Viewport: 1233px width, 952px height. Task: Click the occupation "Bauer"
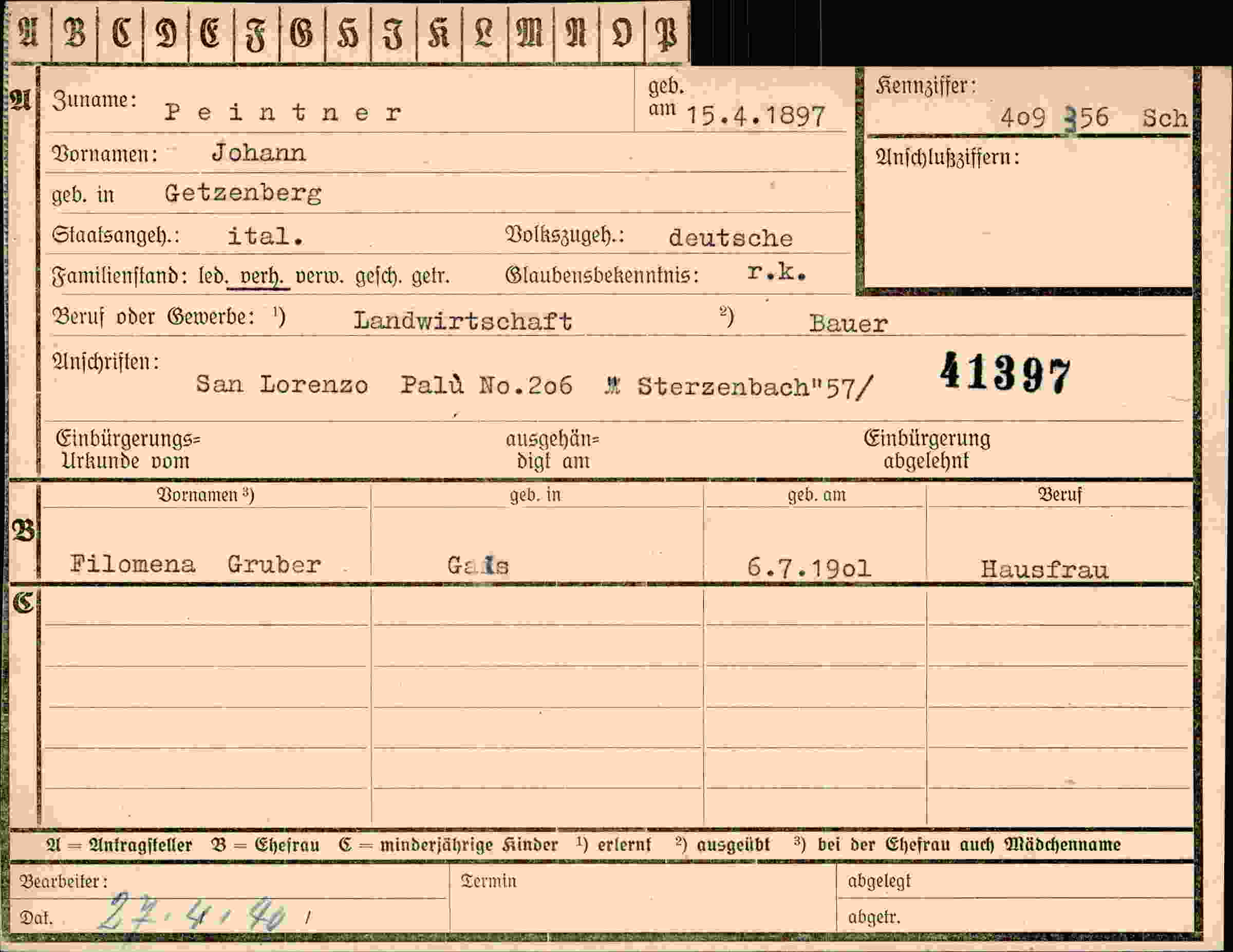click(849, 324)
